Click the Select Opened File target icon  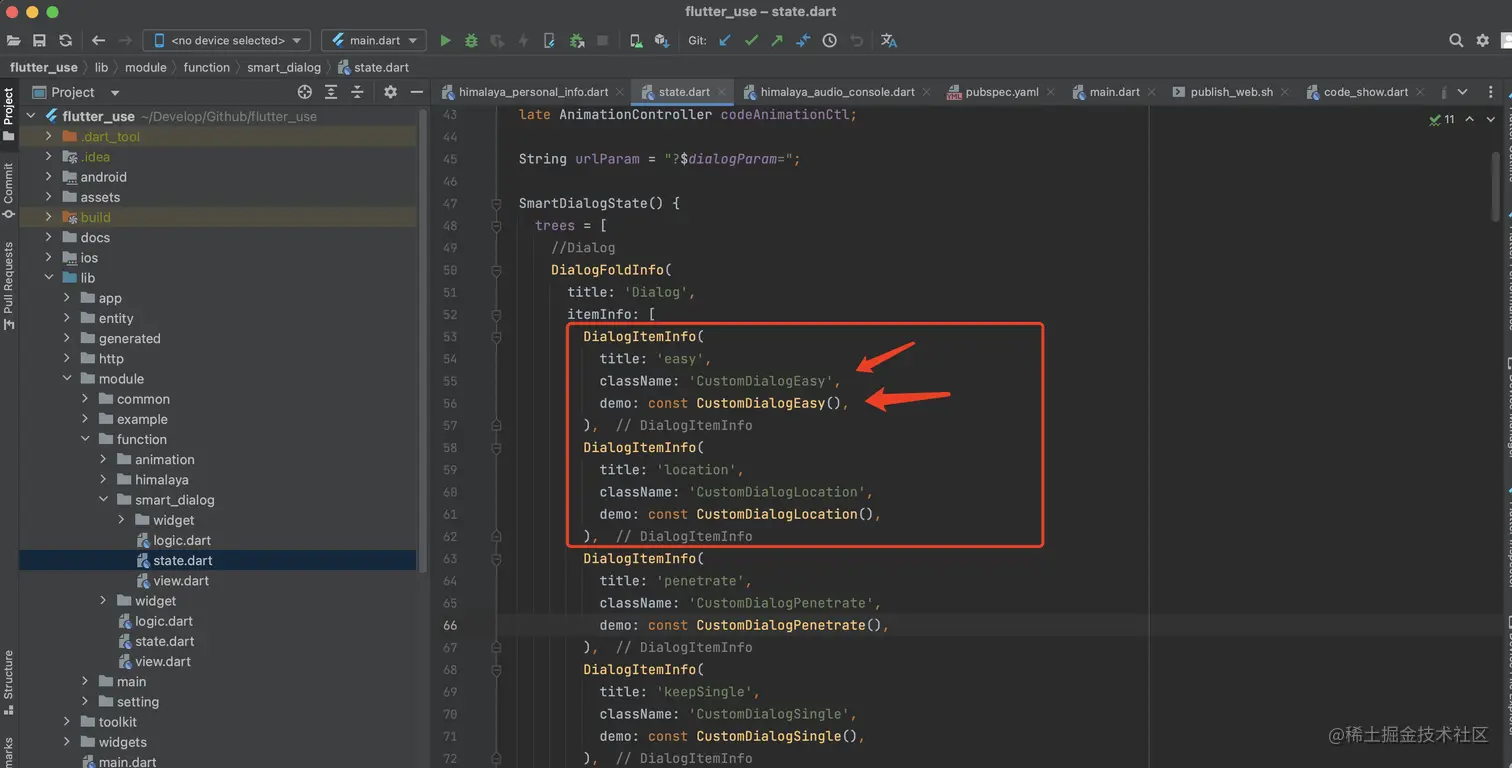point(305,92)
